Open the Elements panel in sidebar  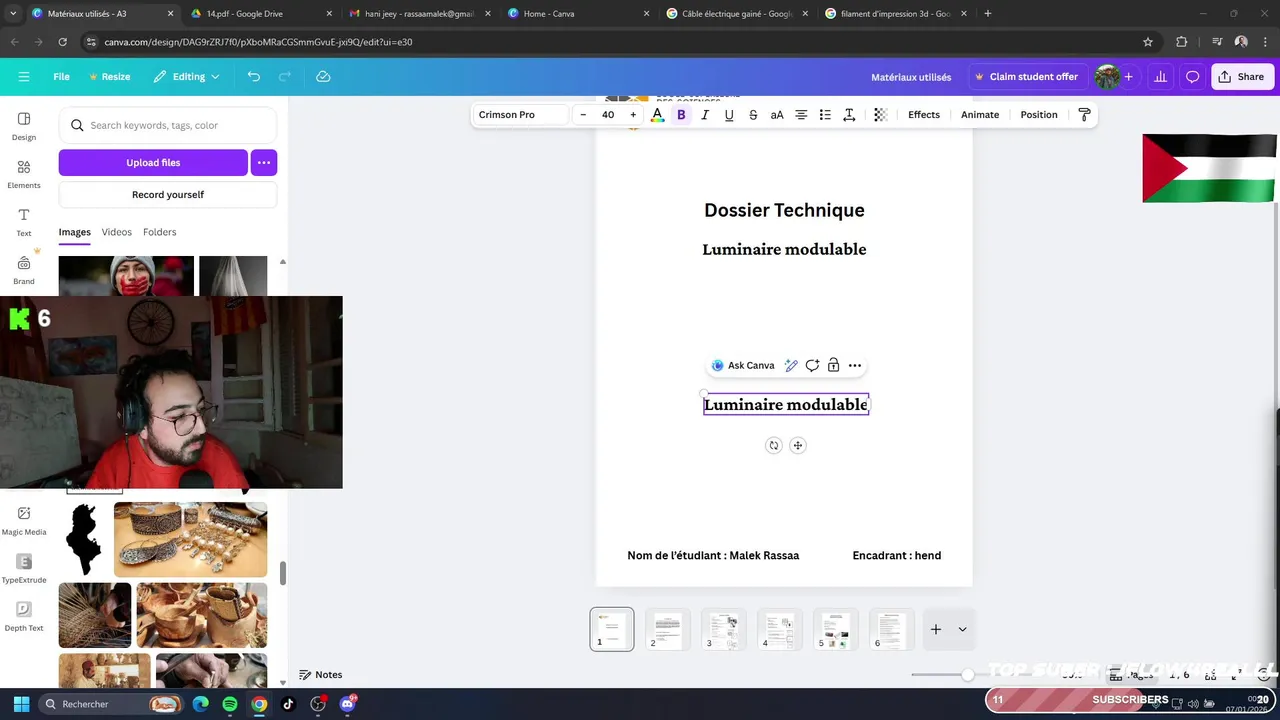tap(24, 174)
